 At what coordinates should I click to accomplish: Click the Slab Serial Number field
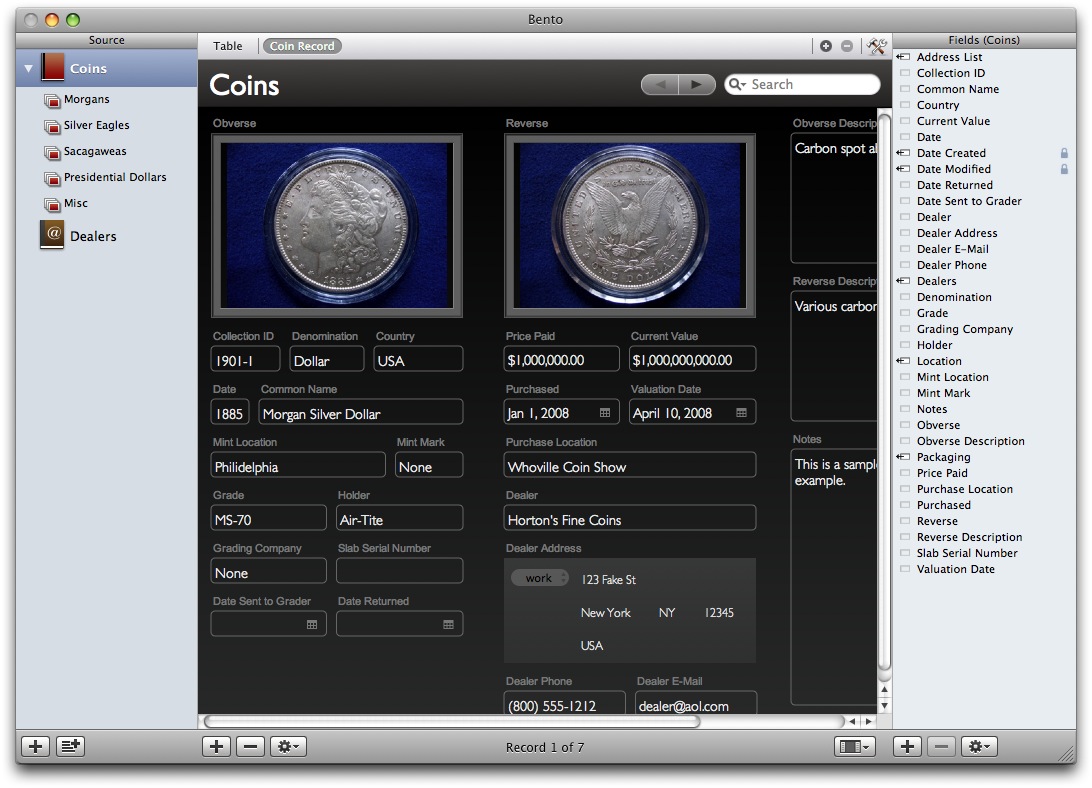pyautogui.click(x=399, y=571)
